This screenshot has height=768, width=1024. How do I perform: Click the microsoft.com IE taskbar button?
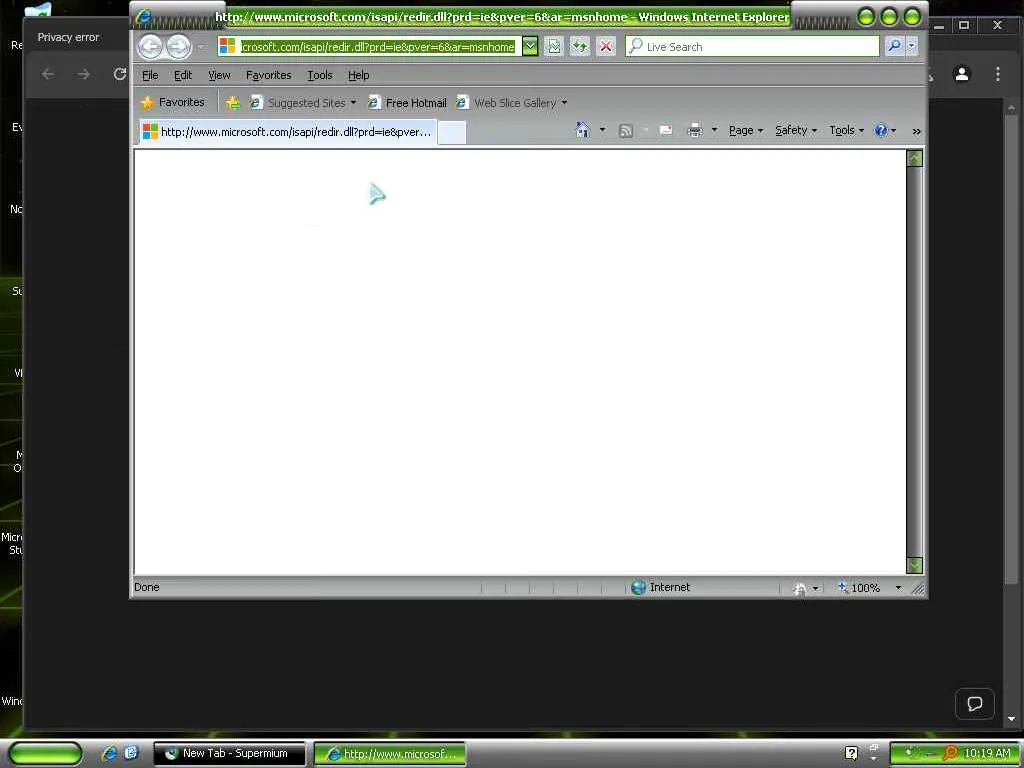pyautogui.click(x=390, y=754)
